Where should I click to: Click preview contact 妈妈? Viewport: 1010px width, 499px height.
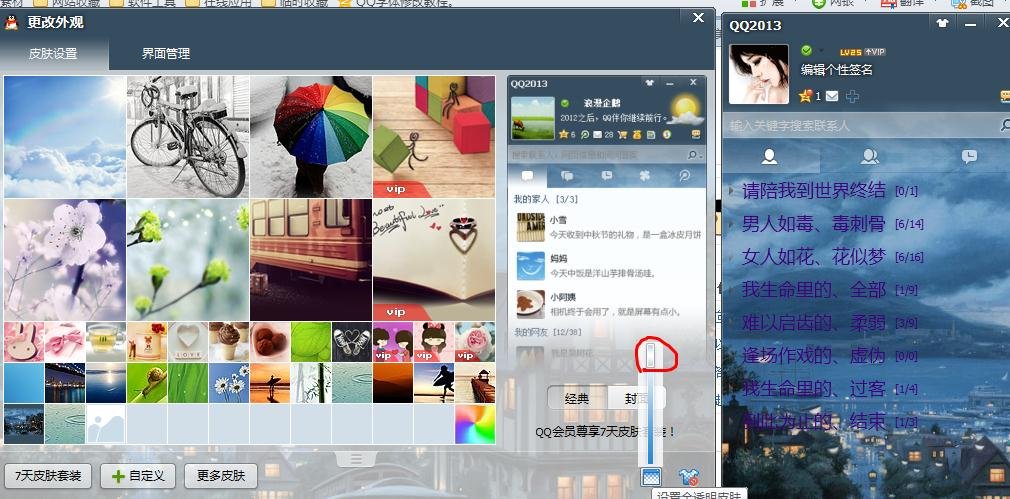607,265
